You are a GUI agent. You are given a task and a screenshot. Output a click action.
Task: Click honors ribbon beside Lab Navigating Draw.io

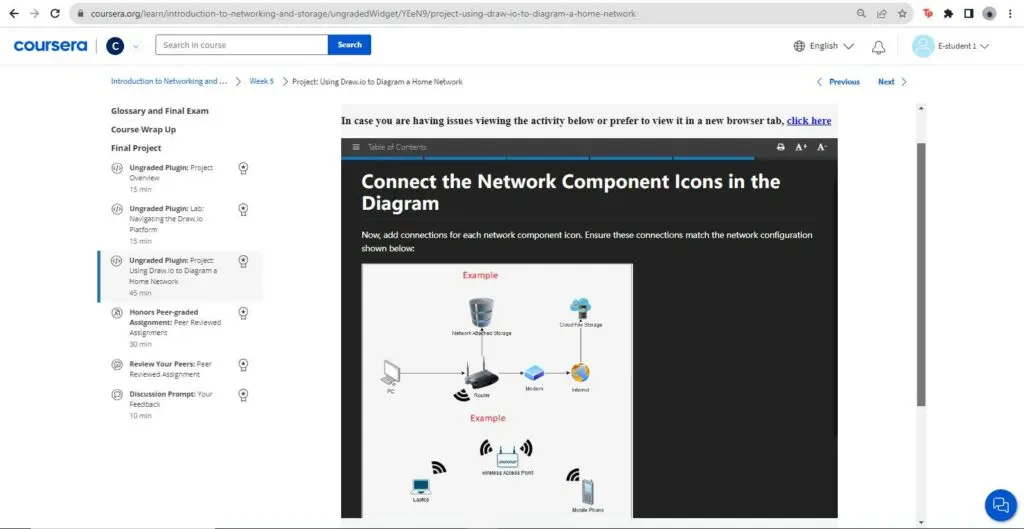243,210
